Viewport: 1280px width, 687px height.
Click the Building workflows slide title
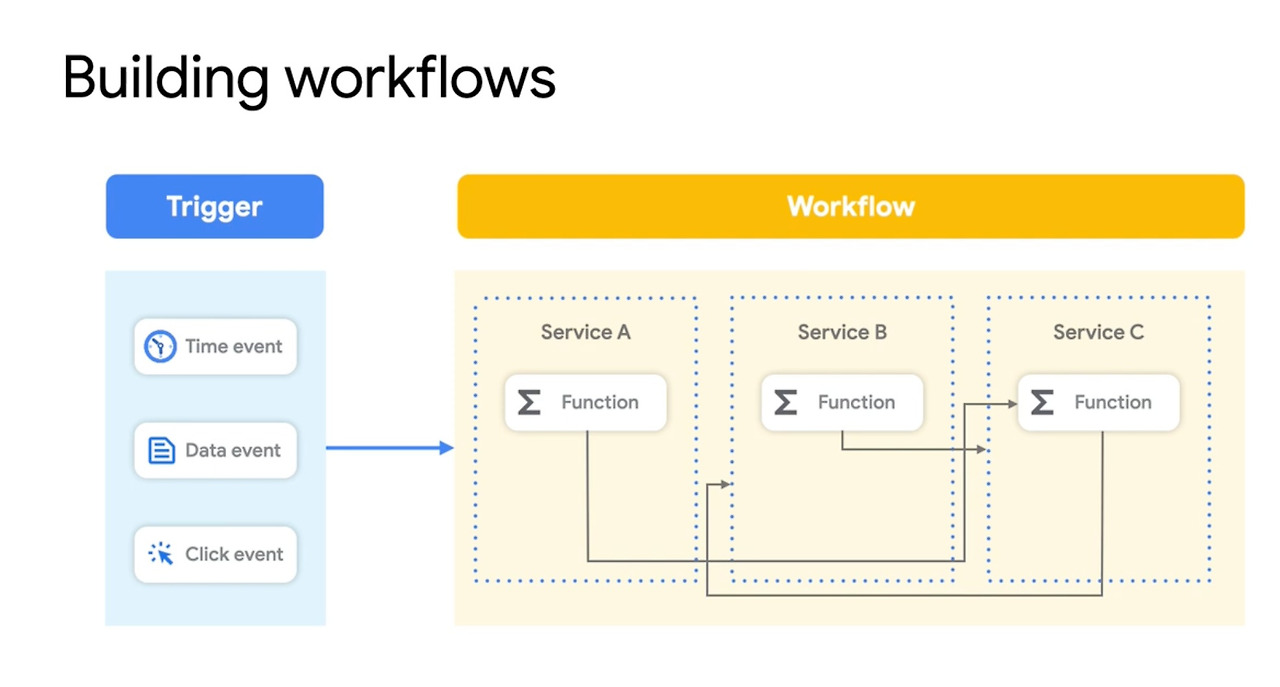(x=309, y=78)
